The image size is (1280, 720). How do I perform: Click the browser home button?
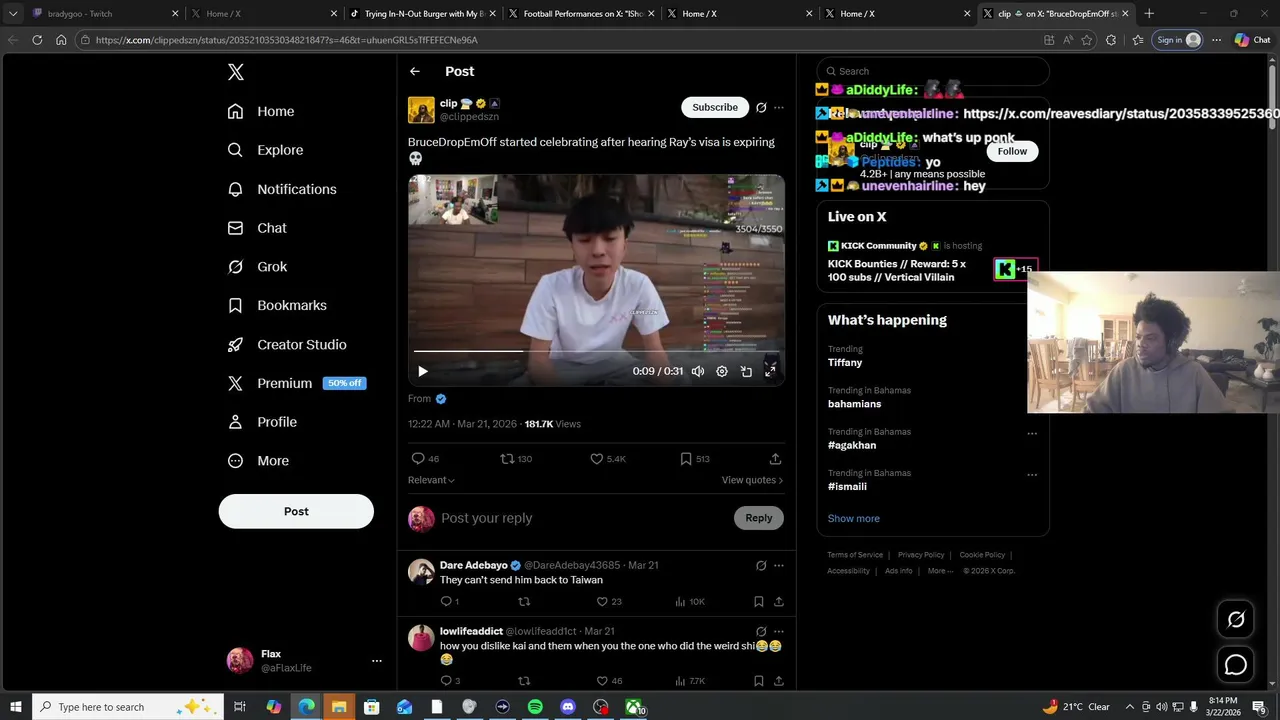(61, 40)
